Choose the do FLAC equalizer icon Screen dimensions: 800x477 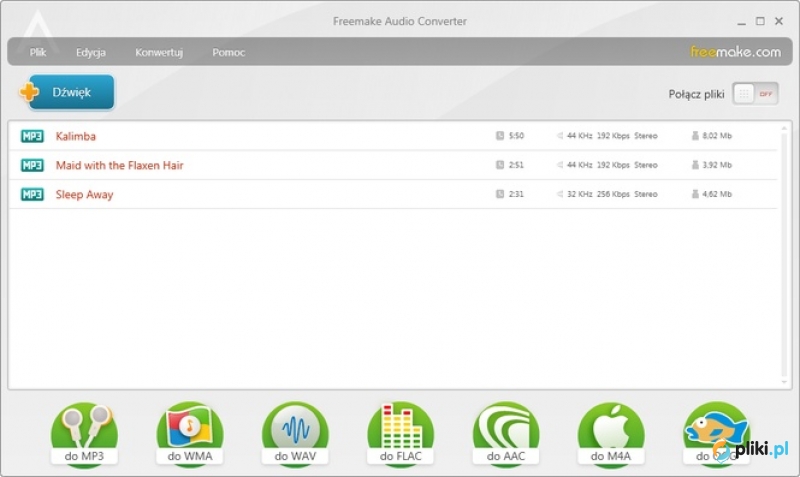[x=401, y=434]
